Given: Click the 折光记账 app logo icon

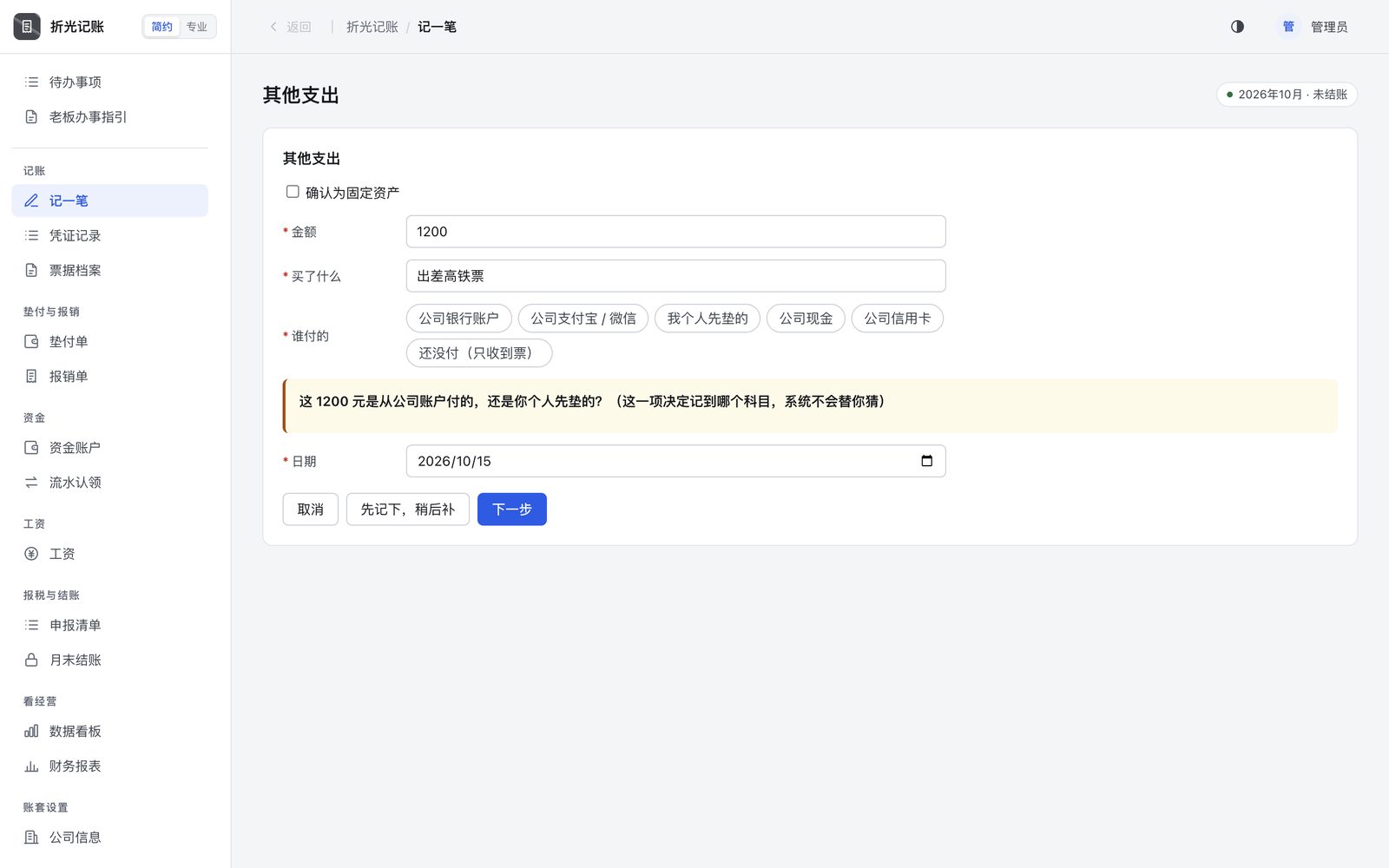Looking at the screenshot, I should [27, 27].
